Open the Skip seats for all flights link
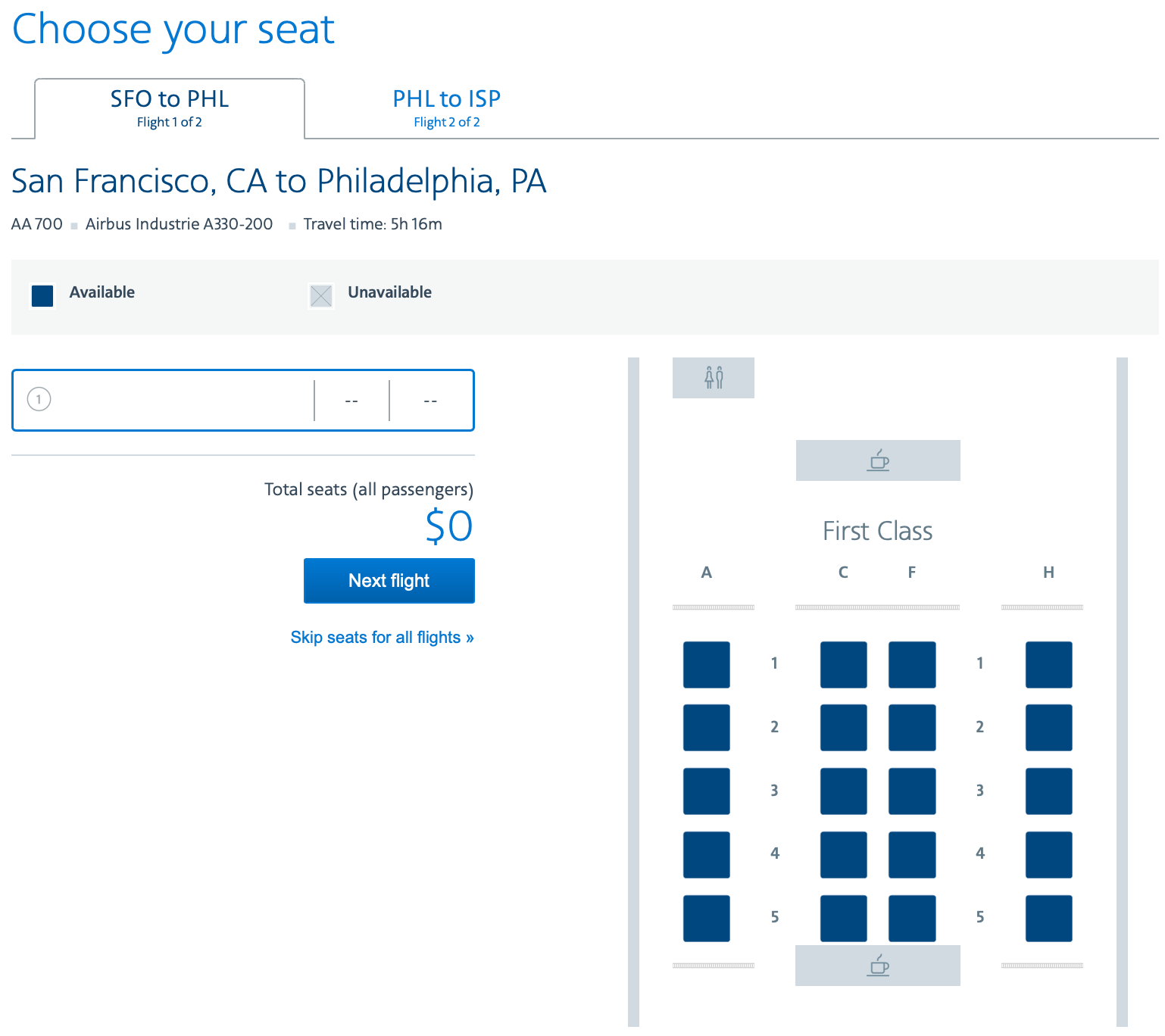 pyautogui.click(x=382, y=637)
